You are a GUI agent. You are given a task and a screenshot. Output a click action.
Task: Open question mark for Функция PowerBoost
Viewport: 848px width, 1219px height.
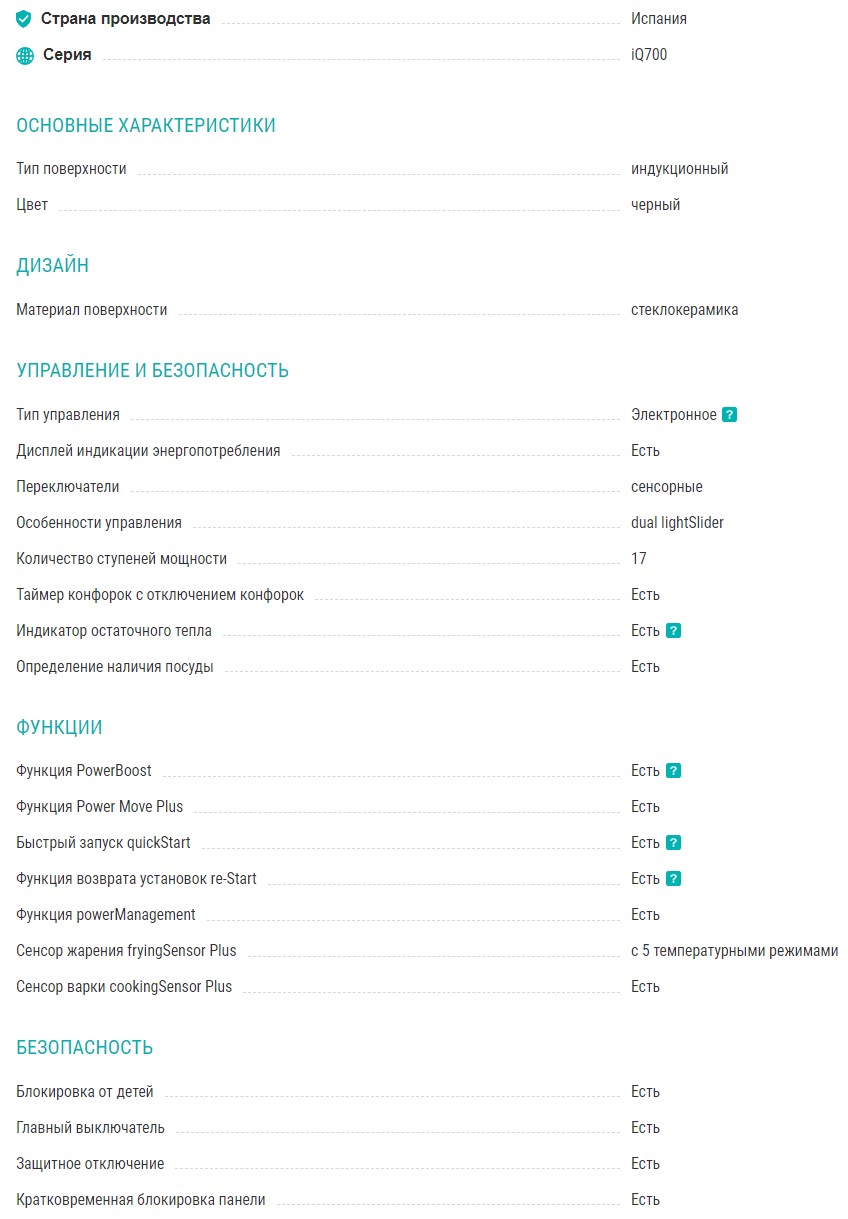(x=673, y=771)
